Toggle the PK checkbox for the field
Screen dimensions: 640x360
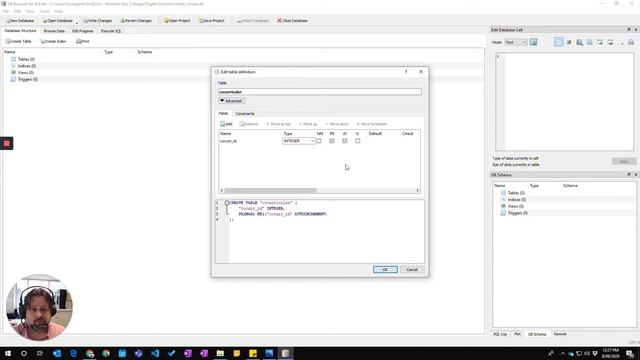pyautogui.click(x=332, y=141)
